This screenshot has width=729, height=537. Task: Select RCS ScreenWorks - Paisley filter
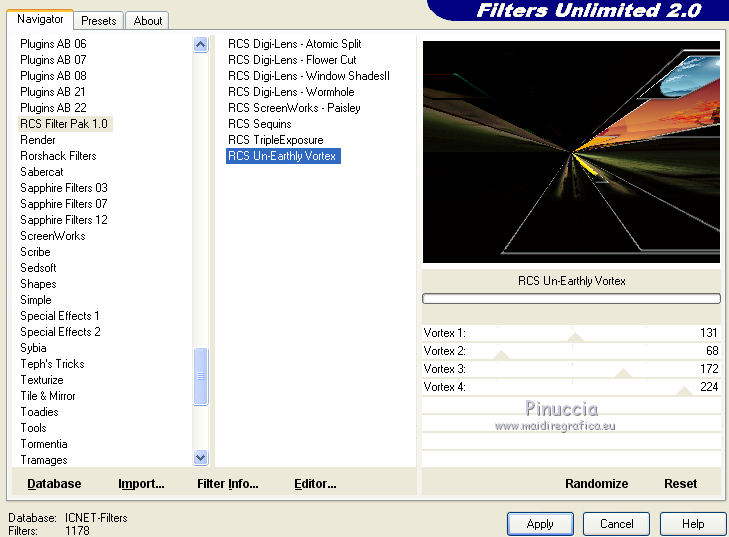click(x=294, y=107)
